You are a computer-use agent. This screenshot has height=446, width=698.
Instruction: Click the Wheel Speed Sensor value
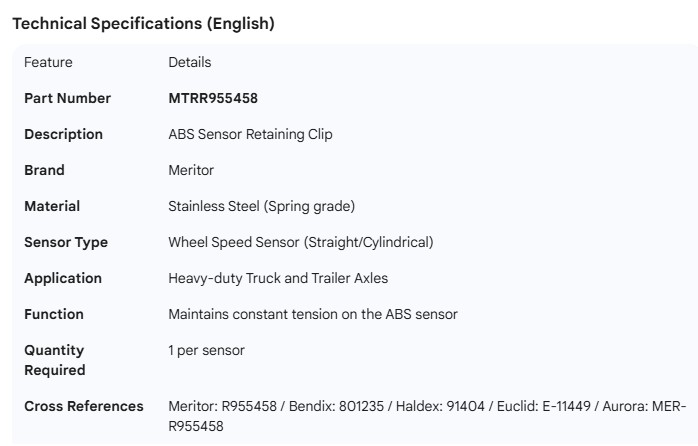coord(300,242)
